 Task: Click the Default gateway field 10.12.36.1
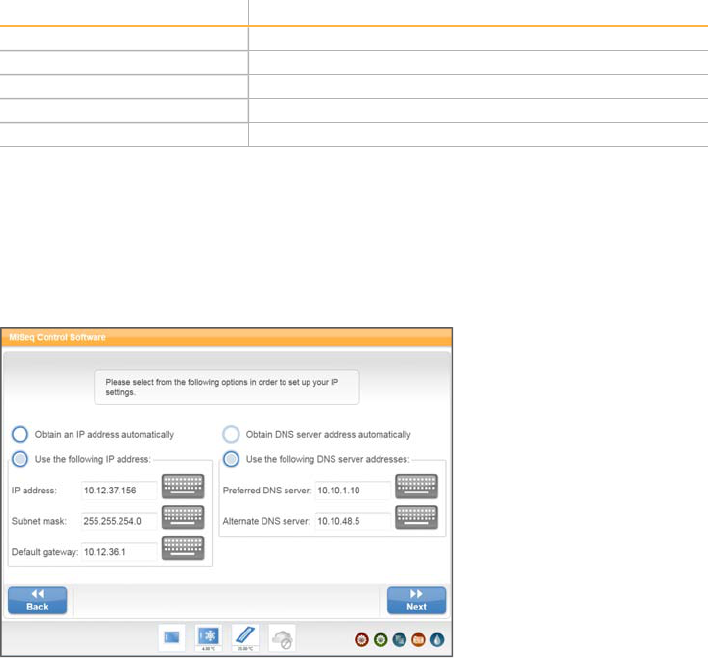(x=119, y=552)
